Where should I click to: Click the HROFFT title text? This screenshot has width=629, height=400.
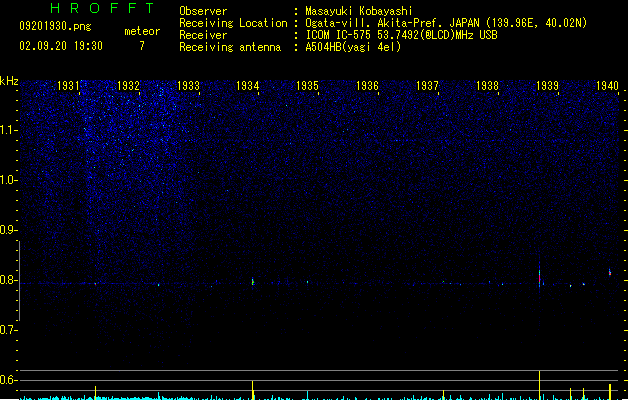point(103,8)
